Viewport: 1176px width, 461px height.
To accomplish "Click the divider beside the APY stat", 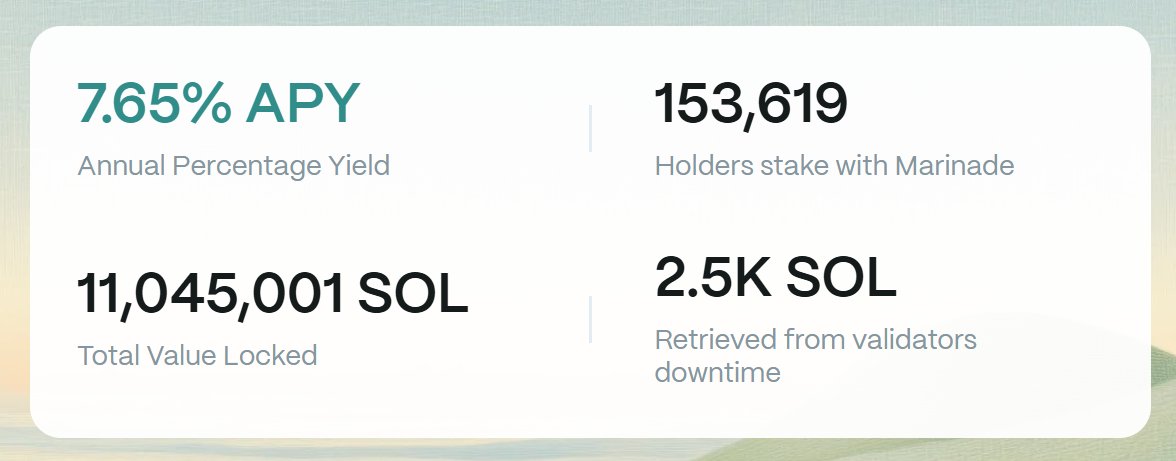I will click(x=590, y=128).
